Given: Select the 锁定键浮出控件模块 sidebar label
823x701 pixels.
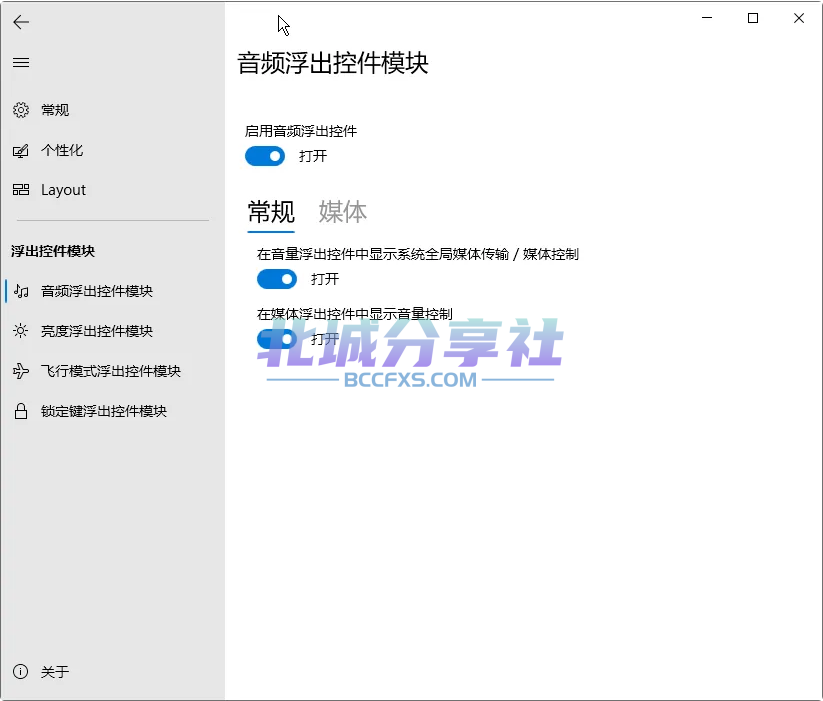Looking at the screenshot, I should coord(104,411).
